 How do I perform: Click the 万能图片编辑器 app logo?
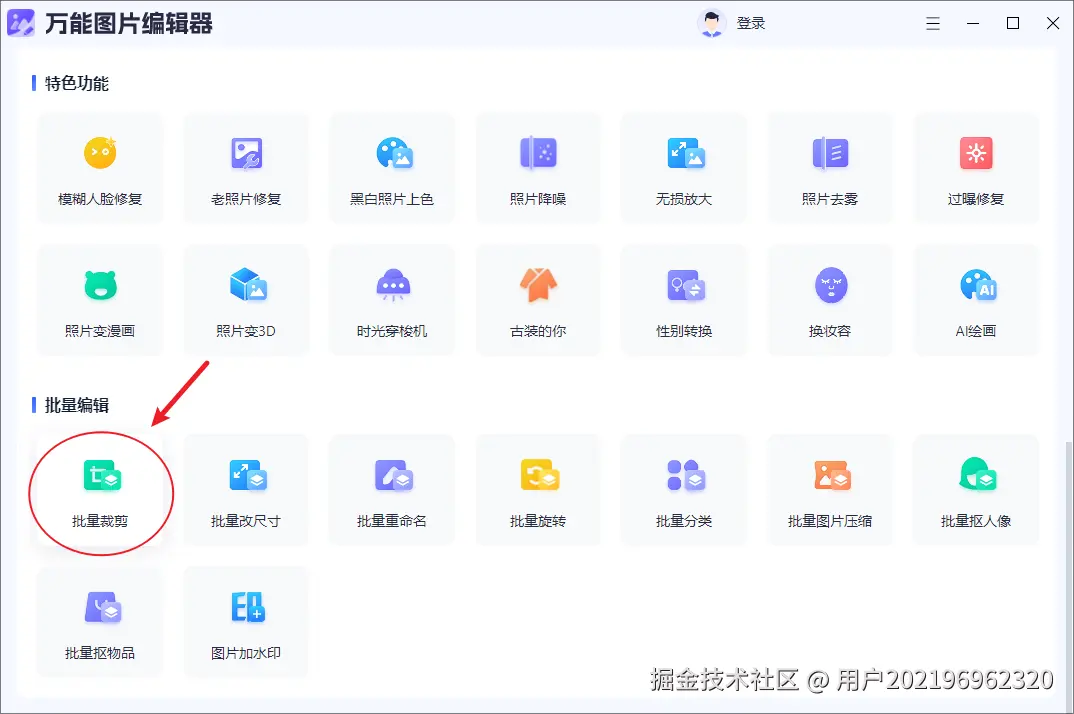(x=21, y=23)
